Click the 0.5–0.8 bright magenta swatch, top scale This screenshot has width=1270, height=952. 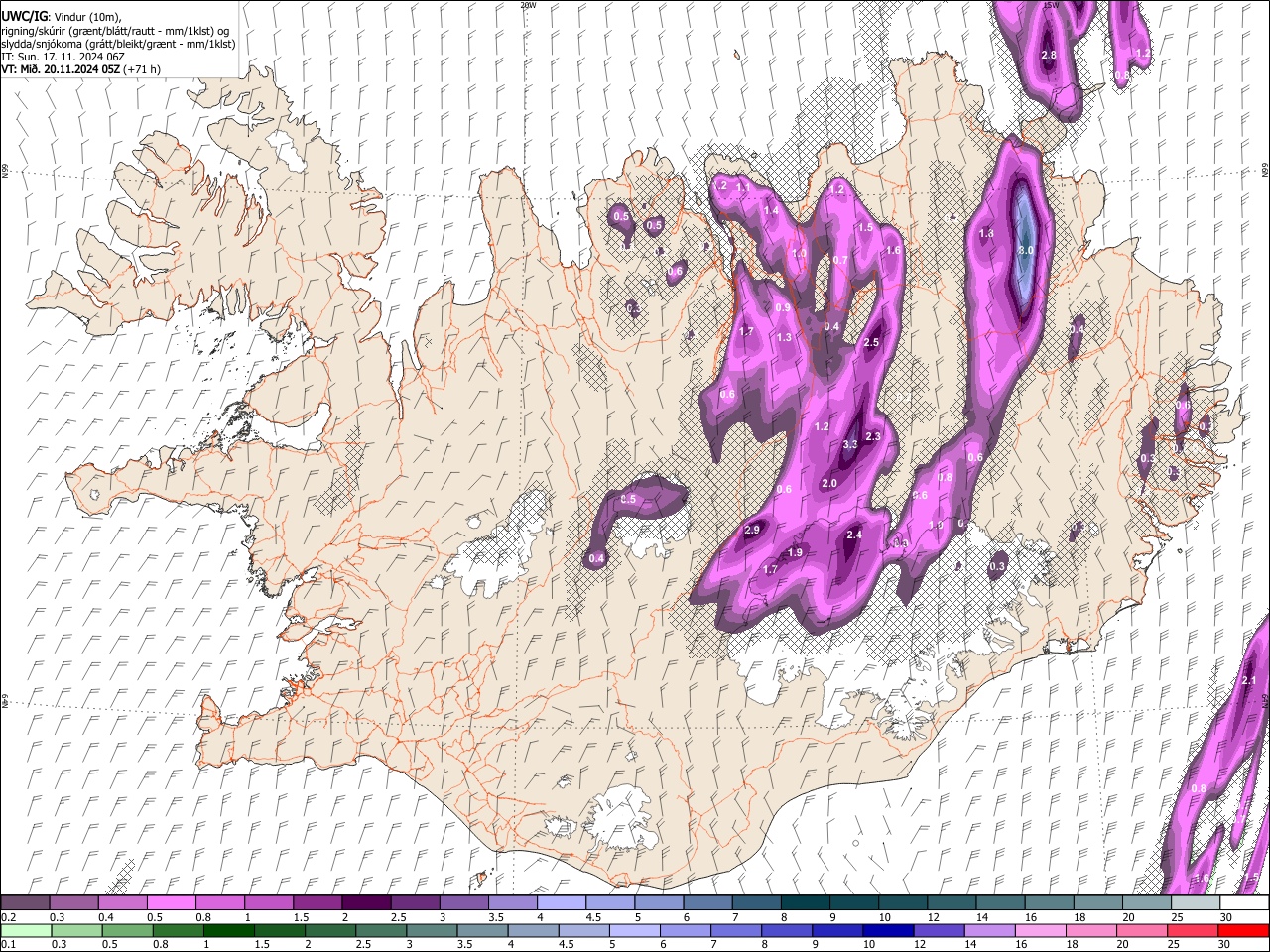point(171,903)
